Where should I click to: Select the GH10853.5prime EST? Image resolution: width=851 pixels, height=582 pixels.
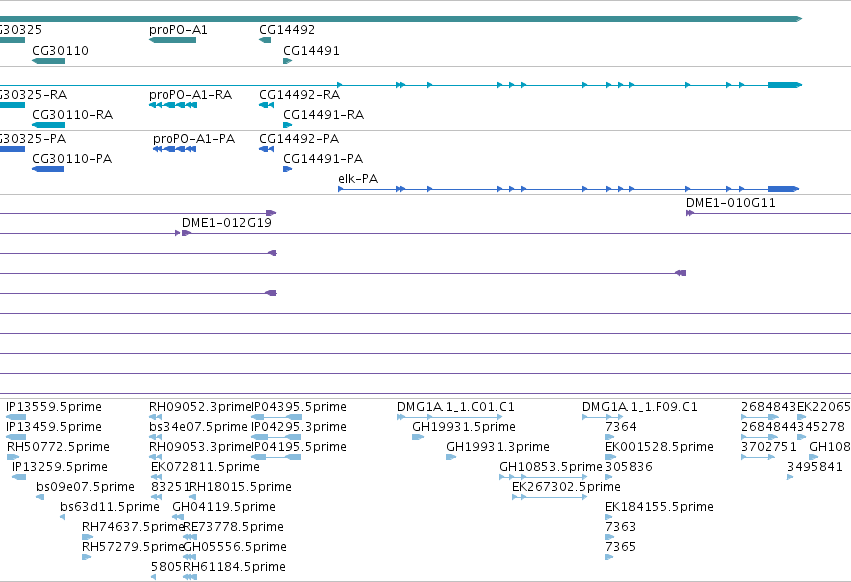click(543, 477)
